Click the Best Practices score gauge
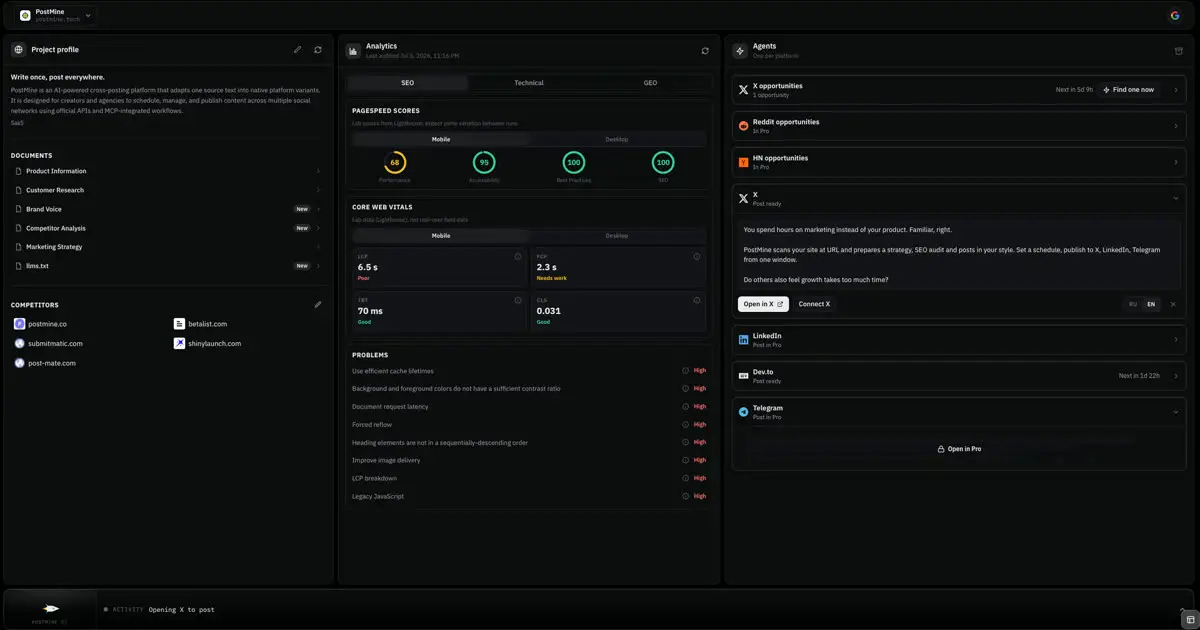 click(x=573, y=162)
